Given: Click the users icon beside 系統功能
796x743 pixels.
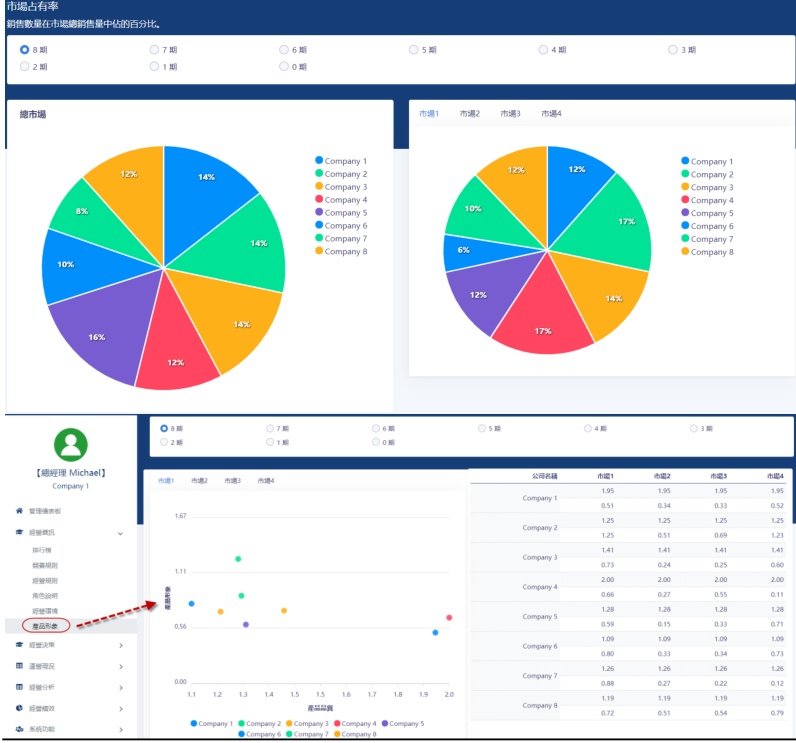Looking at the screenshot, I should [19, 729].
